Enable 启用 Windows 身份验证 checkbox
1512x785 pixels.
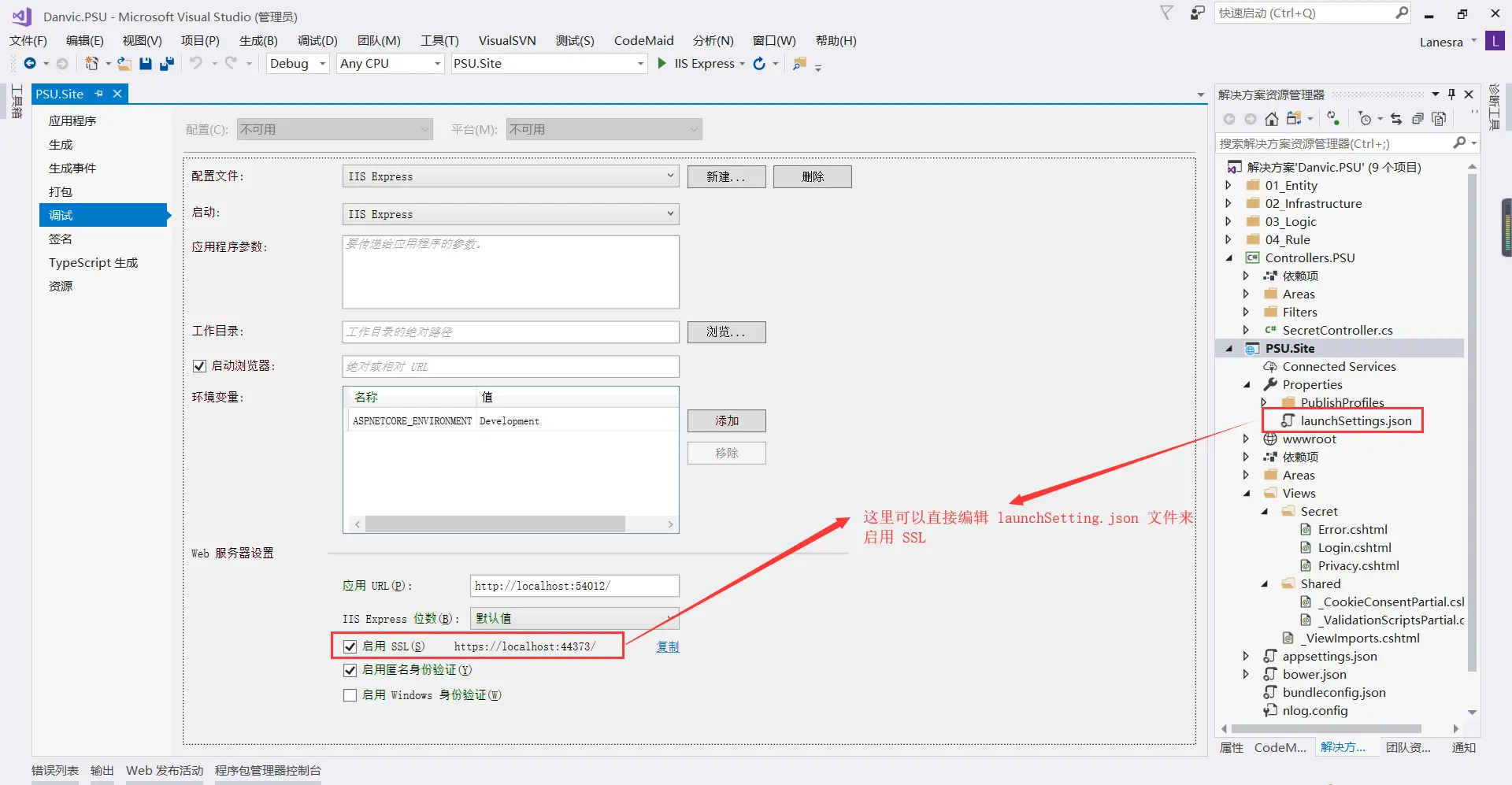(x=350, y=695)
